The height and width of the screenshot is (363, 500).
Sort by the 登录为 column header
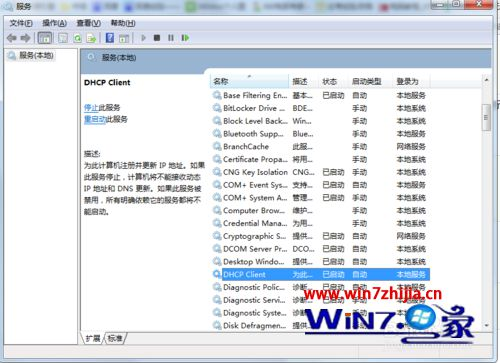point(411,81)
